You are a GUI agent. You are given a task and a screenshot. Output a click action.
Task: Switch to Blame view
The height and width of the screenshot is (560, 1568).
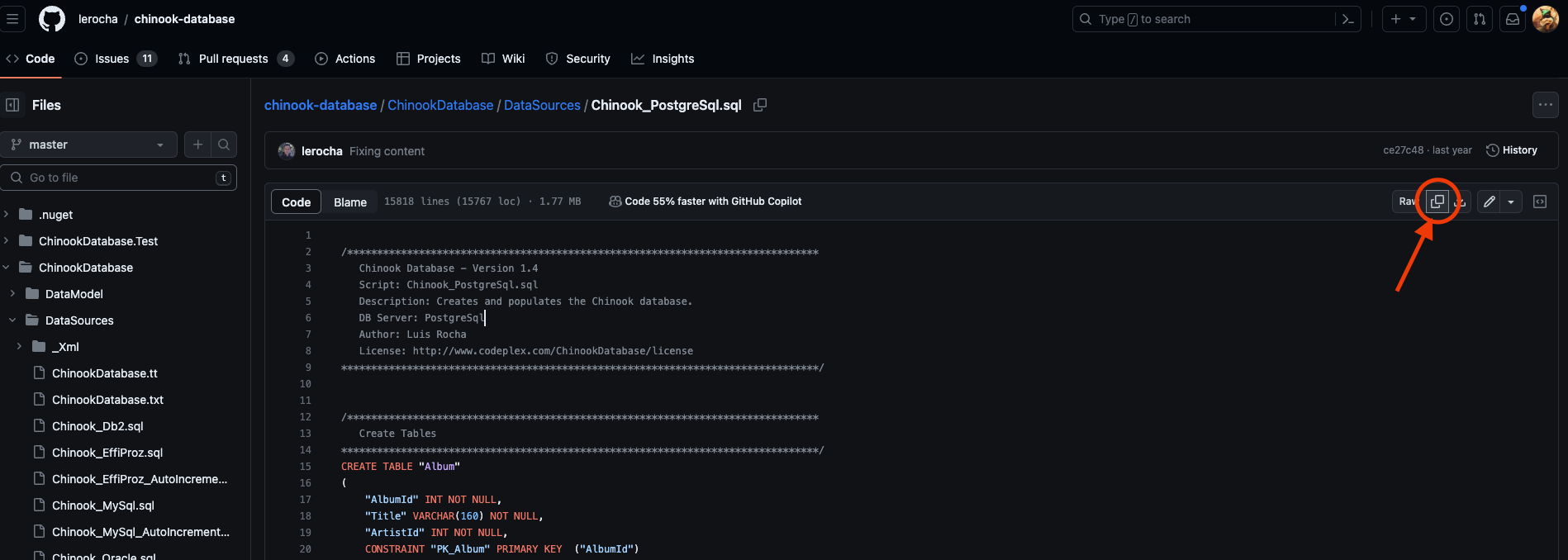point(349,202)
